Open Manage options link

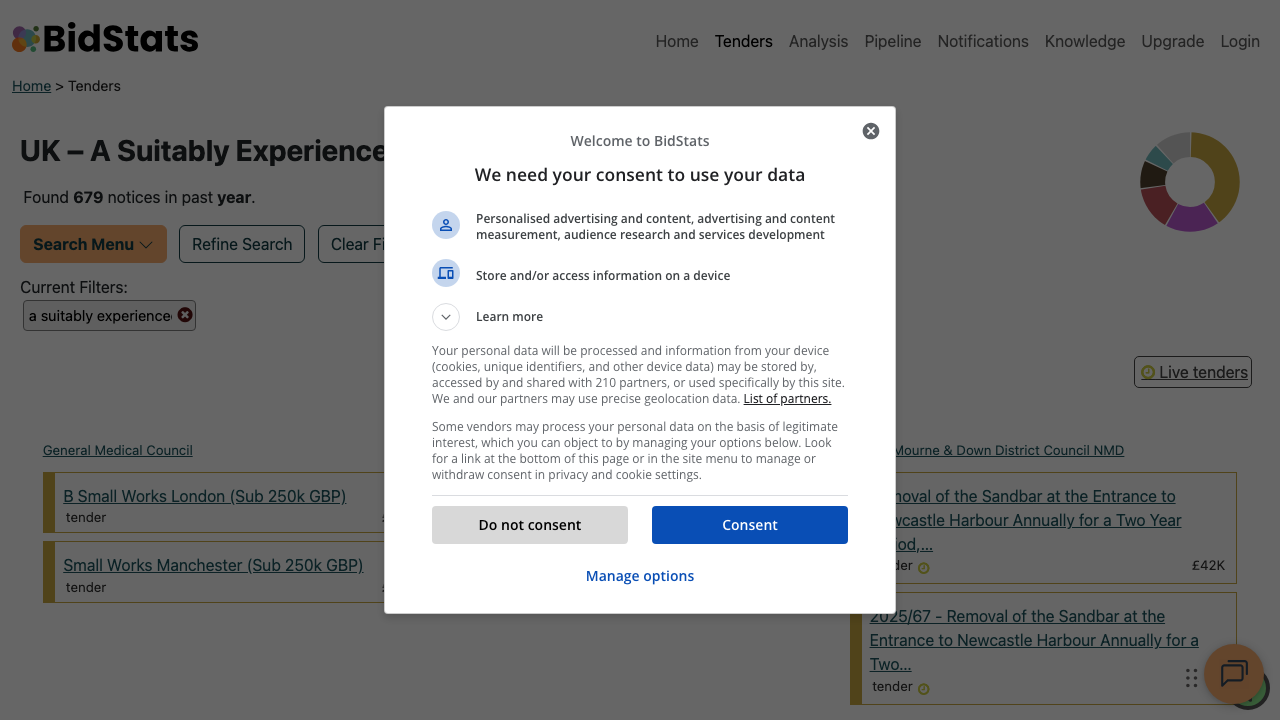[x=640, y=576]
